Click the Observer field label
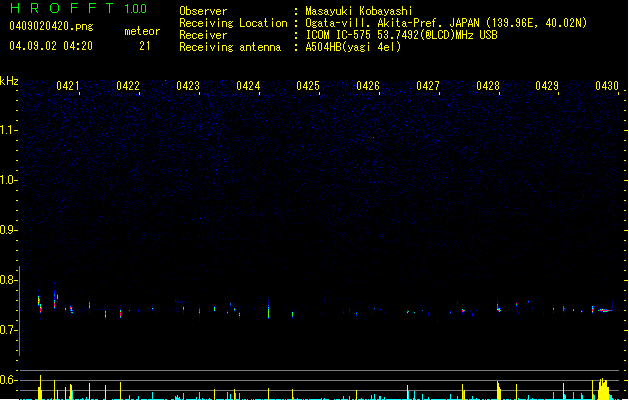This screenshot has height=400, width=629. pyautogui.click(x=203, y=11)
